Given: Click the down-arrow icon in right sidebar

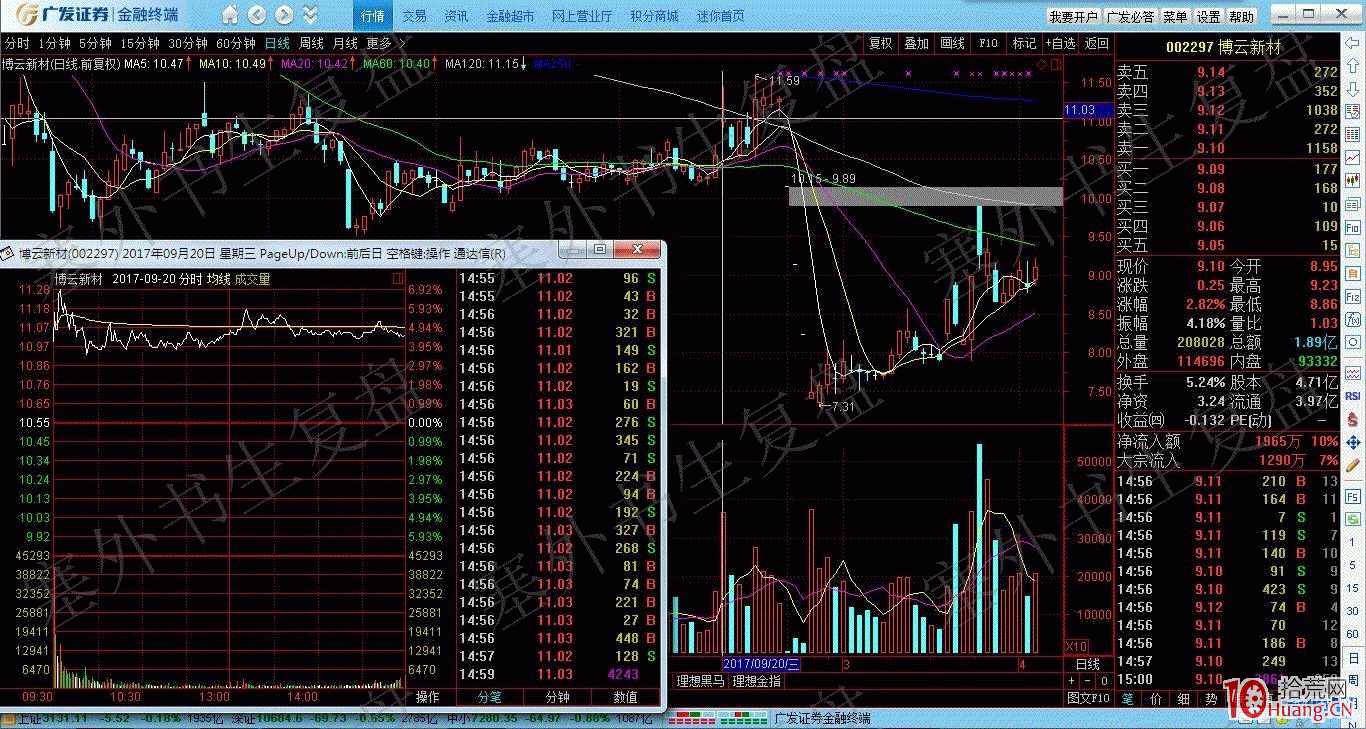Looking at the screenshot, I should pos(1352,88).
